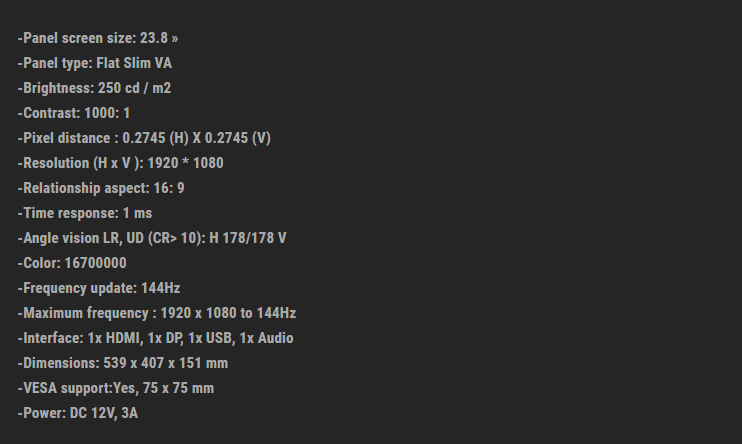
Task: Click the Power DC 12V, 3A line
Action: coord(78,413)
